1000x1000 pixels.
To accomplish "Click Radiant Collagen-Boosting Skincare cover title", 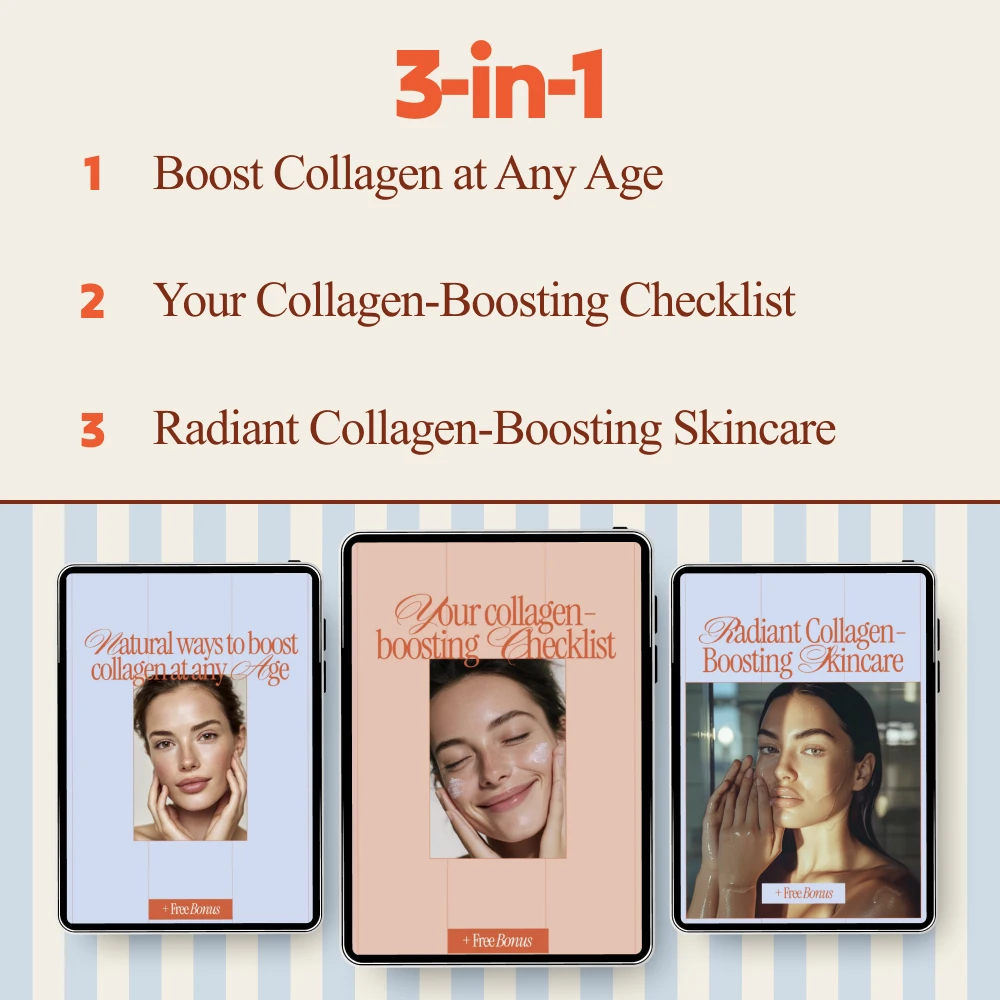I will [802, 645].
